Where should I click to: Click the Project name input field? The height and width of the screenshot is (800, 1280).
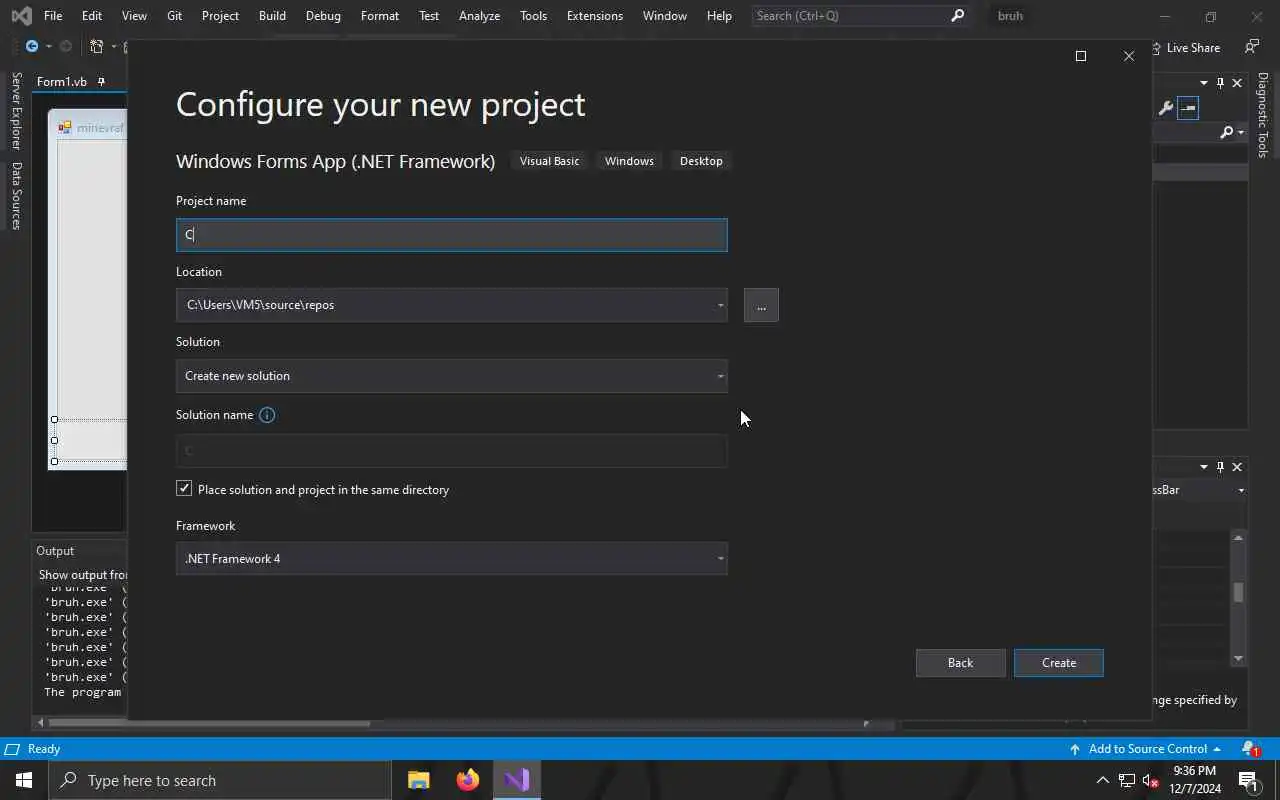[x=451, y=235]
